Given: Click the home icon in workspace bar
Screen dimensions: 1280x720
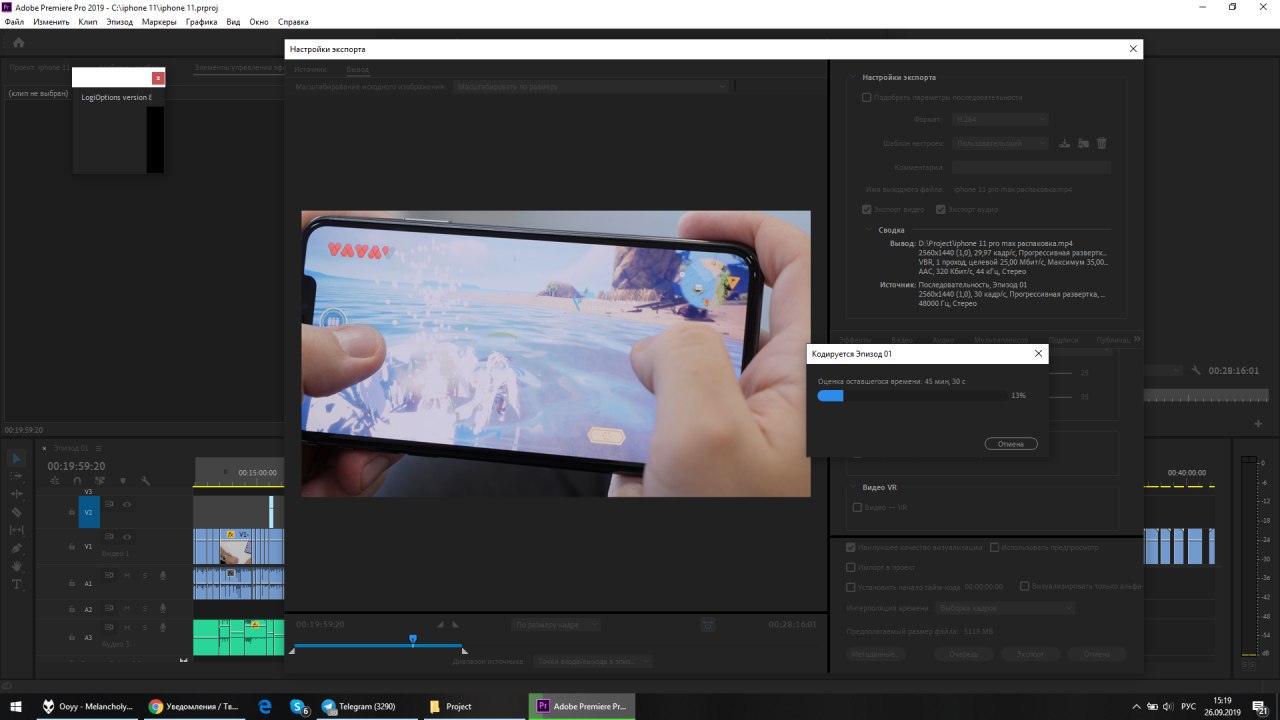Looking at the screenshot, I should point(18,43).
